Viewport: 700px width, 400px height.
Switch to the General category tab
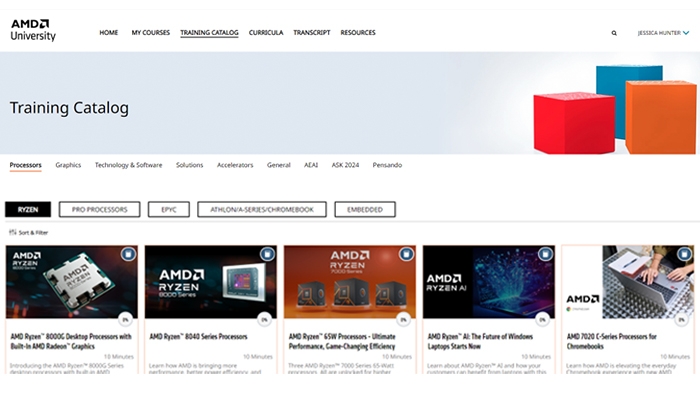coord(279,165)
